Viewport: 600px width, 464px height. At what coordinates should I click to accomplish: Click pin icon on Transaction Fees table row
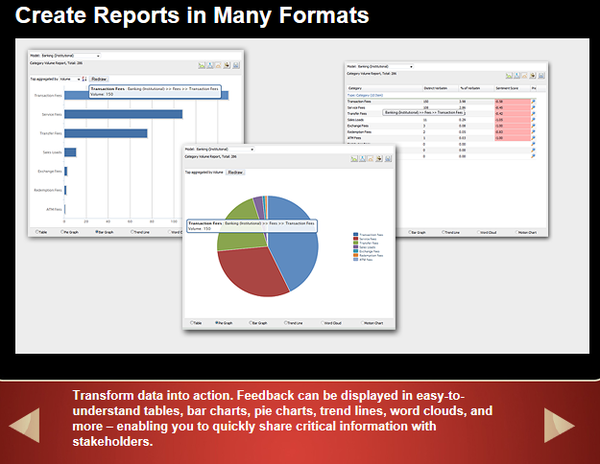(533, 101)
